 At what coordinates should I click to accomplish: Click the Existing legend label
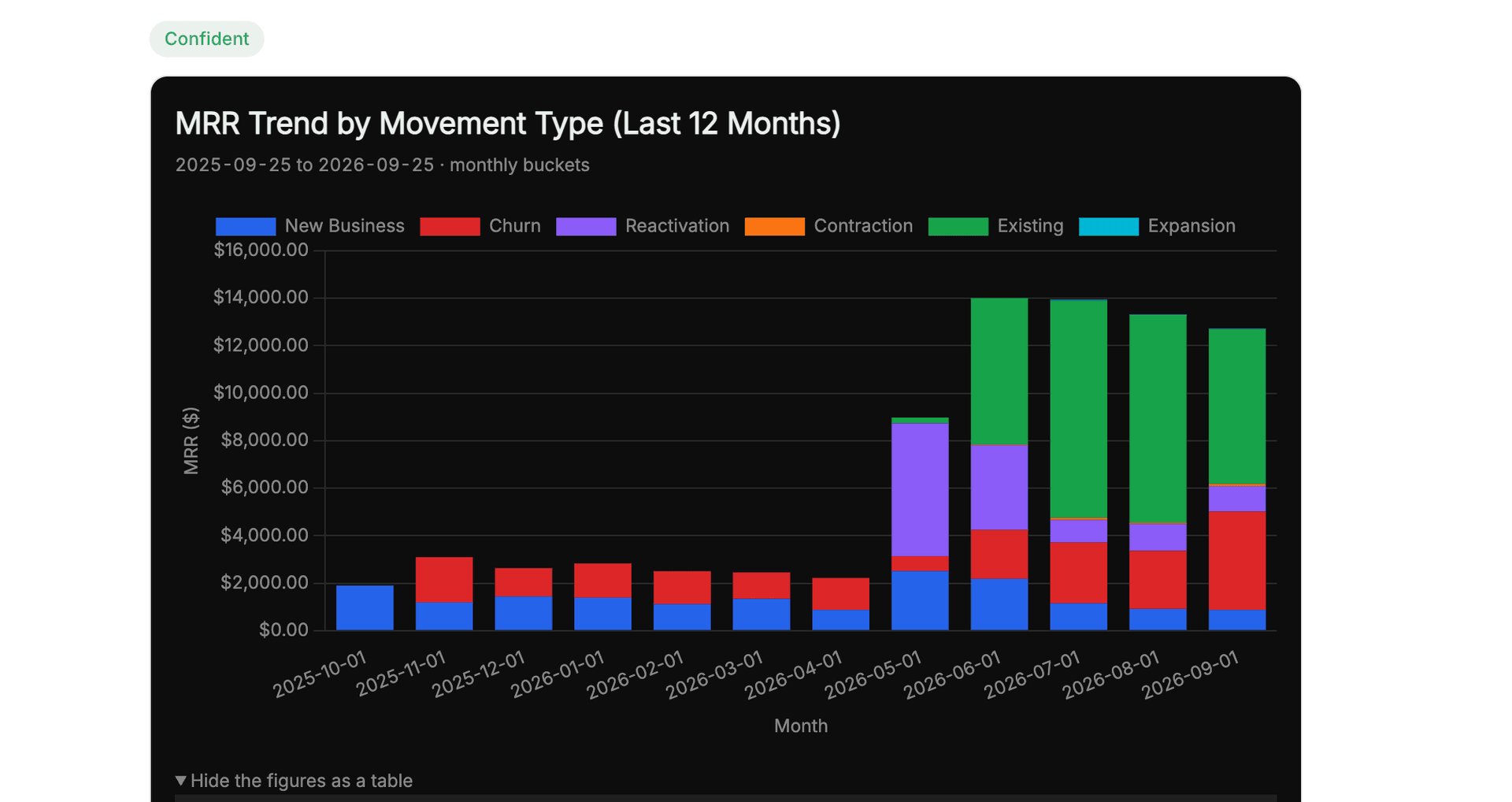(1031, 226)
